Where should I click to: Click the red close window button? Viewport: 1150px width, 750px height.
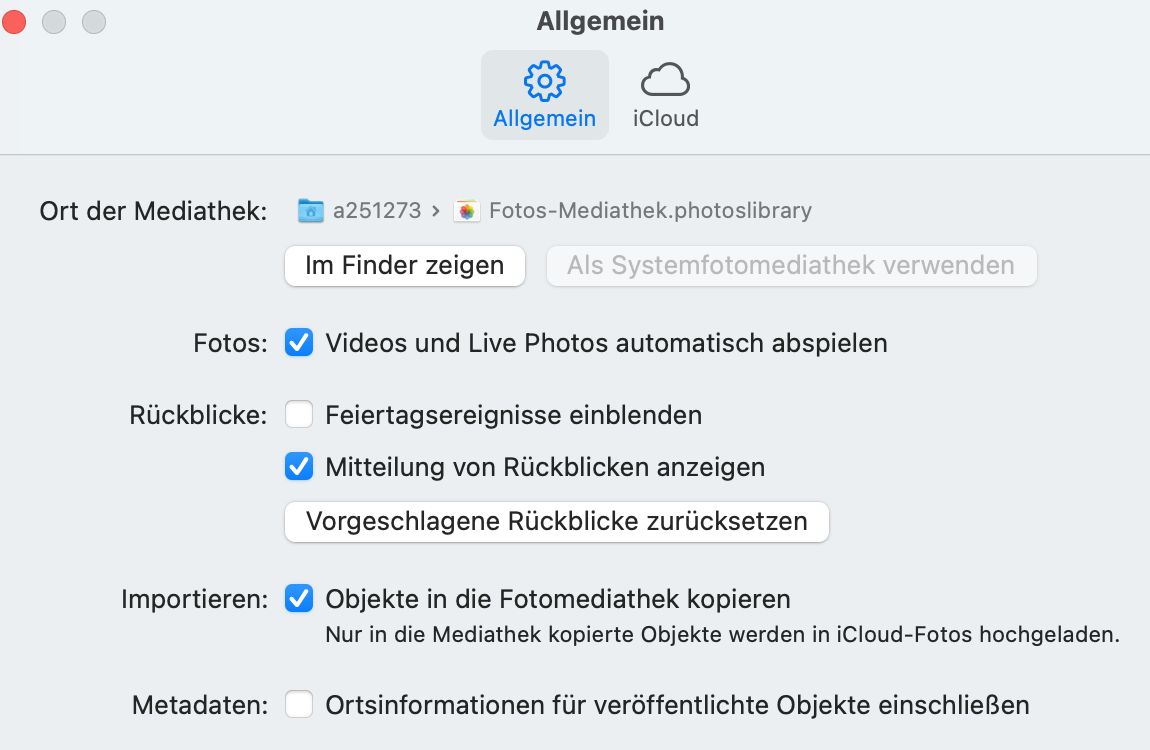(14, 21)
